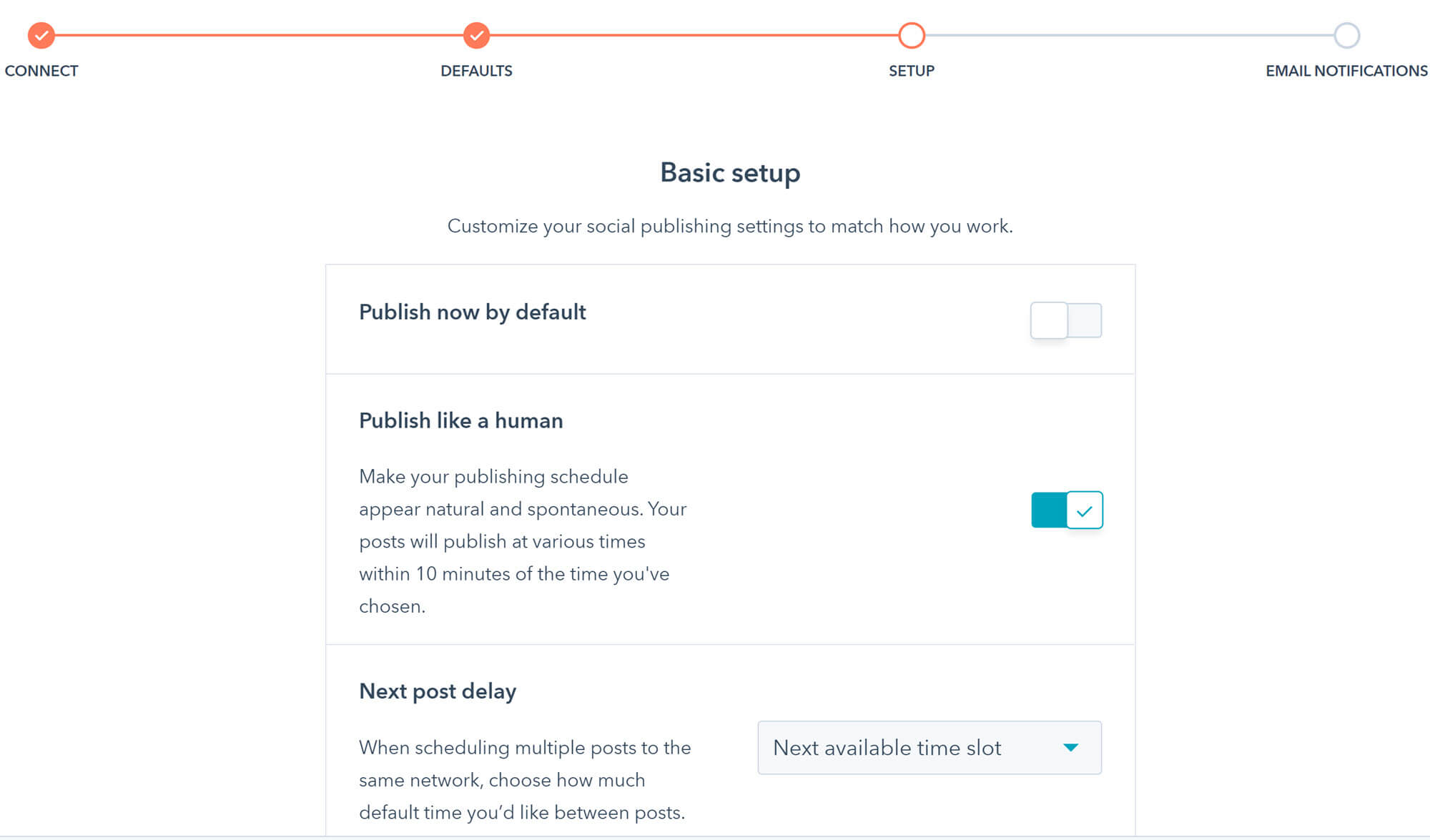Select the current Setup step circle

(x=912, y=35)
